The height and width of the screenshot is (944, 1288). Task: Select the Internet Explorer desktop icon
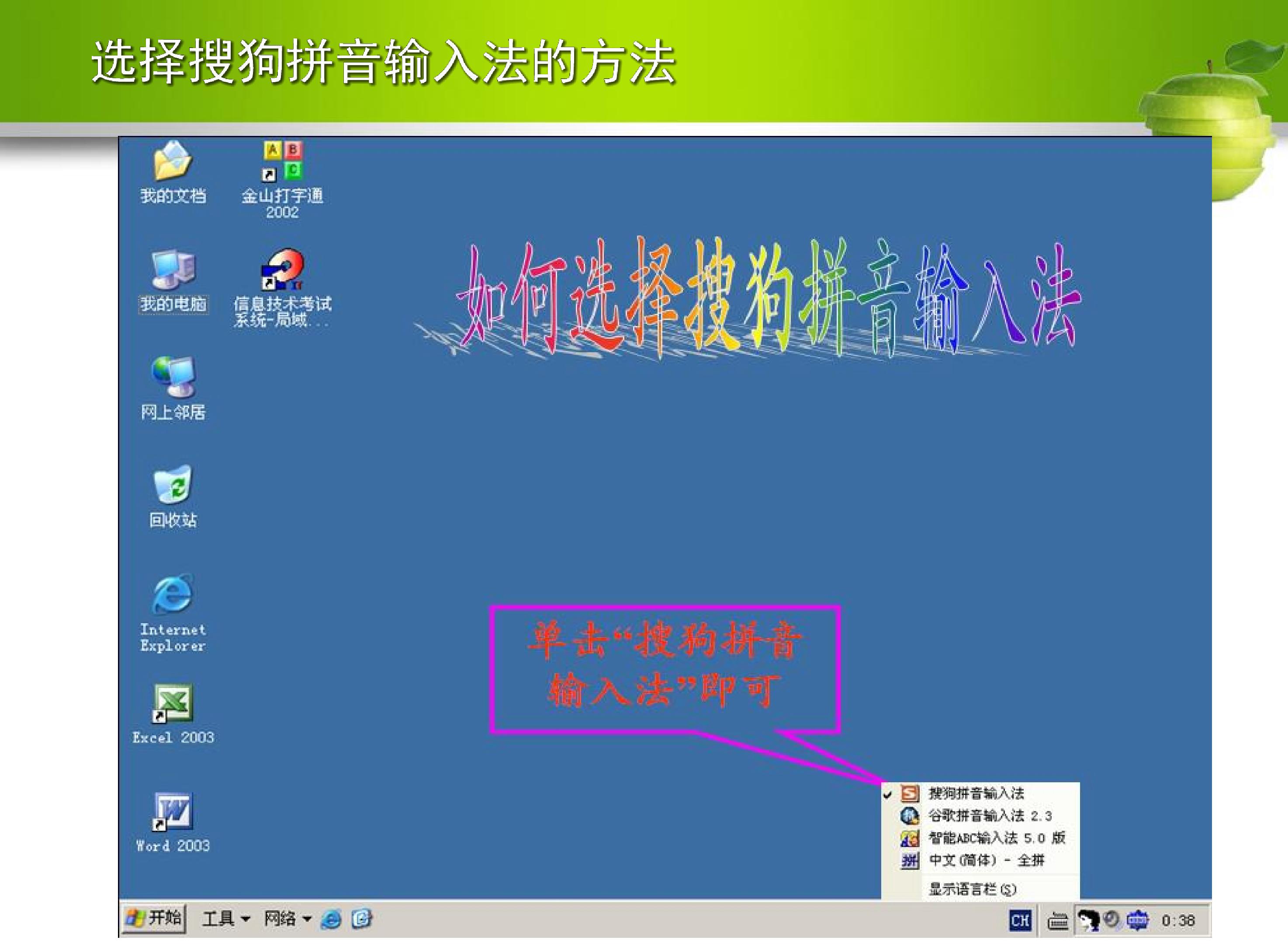point(173,613)
